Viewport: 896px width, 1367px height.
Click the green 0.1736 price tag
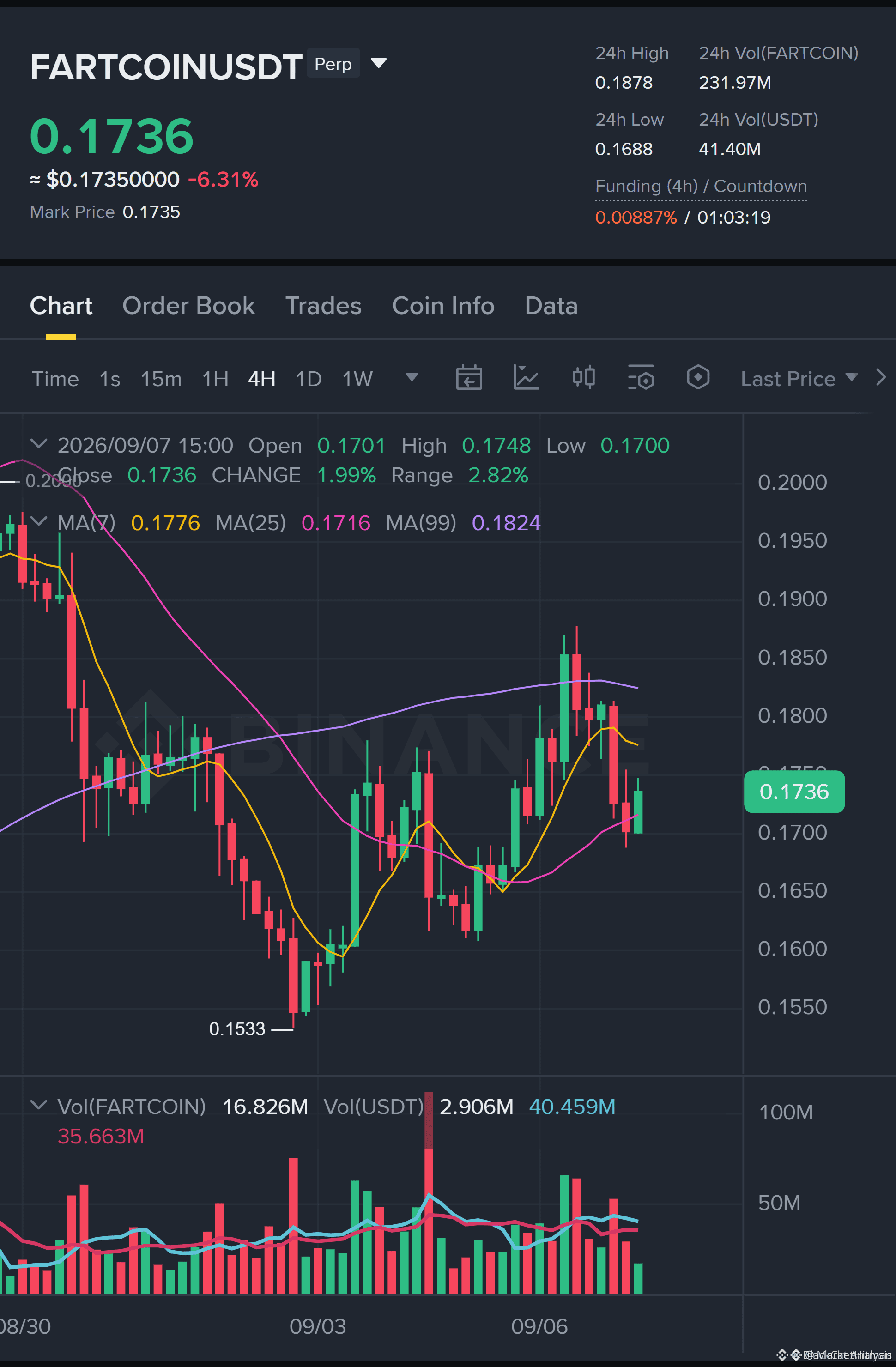(x=794, y=792)
